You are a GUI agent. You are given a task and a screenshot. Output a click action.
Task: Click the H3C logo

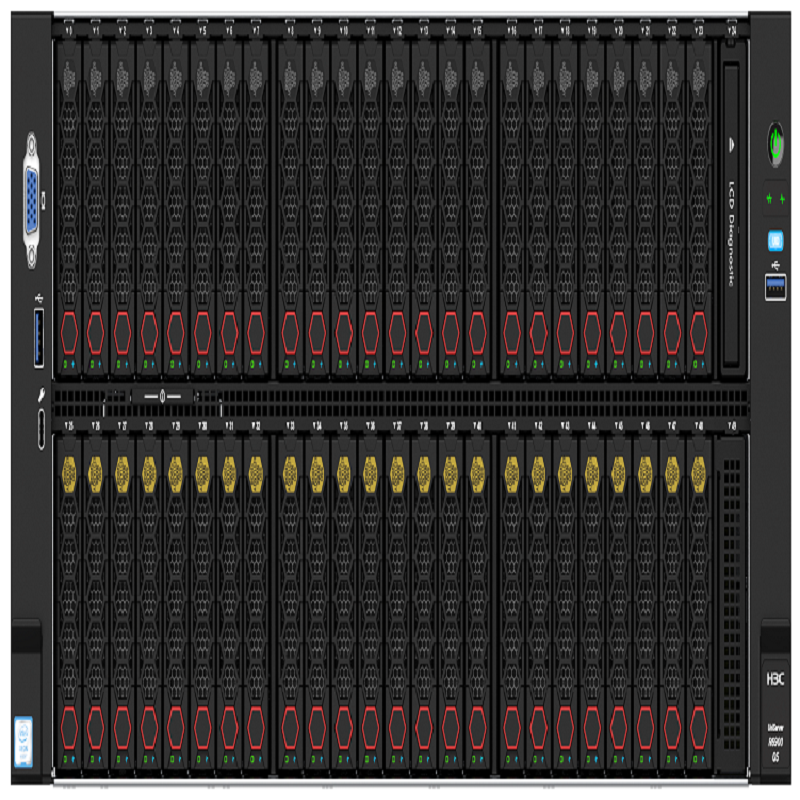click(776, 676)
